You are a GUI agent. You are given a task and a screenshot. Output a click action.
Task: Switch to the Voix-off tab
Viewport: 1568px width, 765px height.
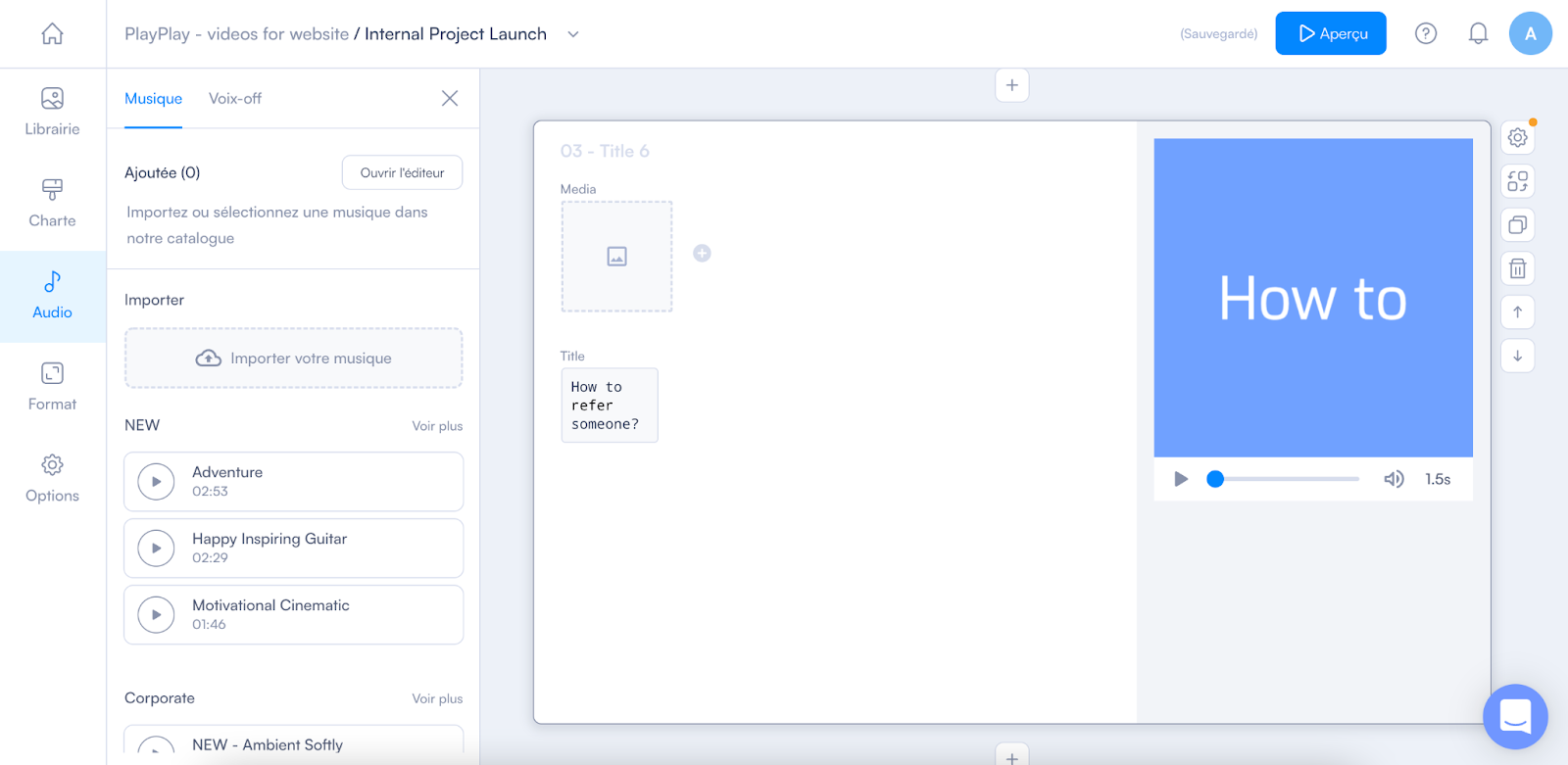(x=235, y=98)
